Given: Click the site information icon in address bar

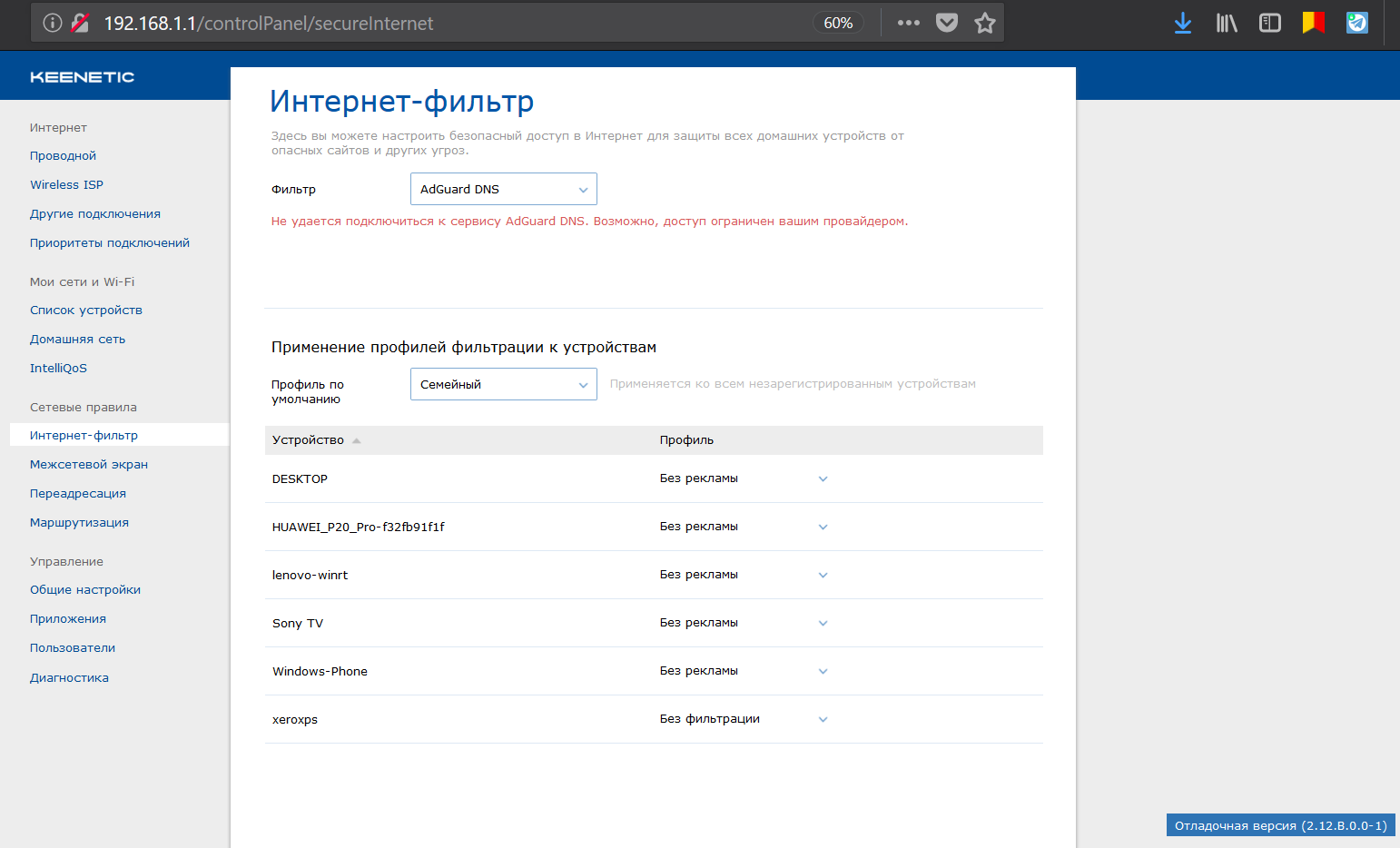Looking at the screenshot, I should click(x=53, y=23).
